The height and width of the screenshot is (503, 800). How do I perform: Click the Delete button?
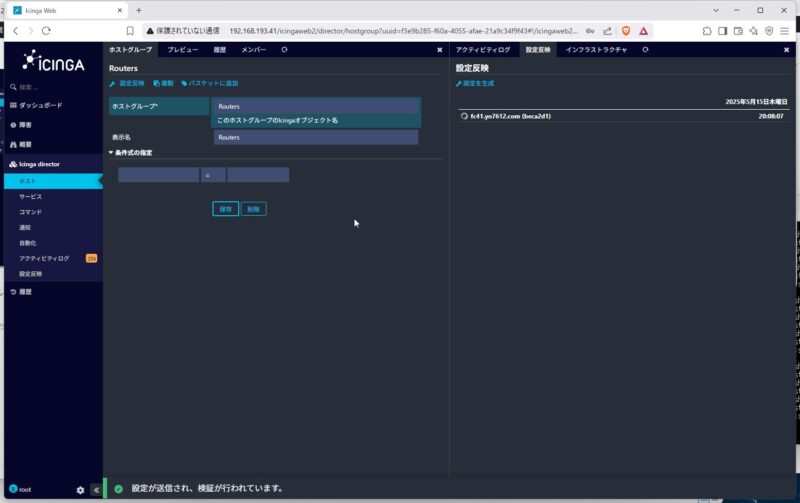(254, 209)
